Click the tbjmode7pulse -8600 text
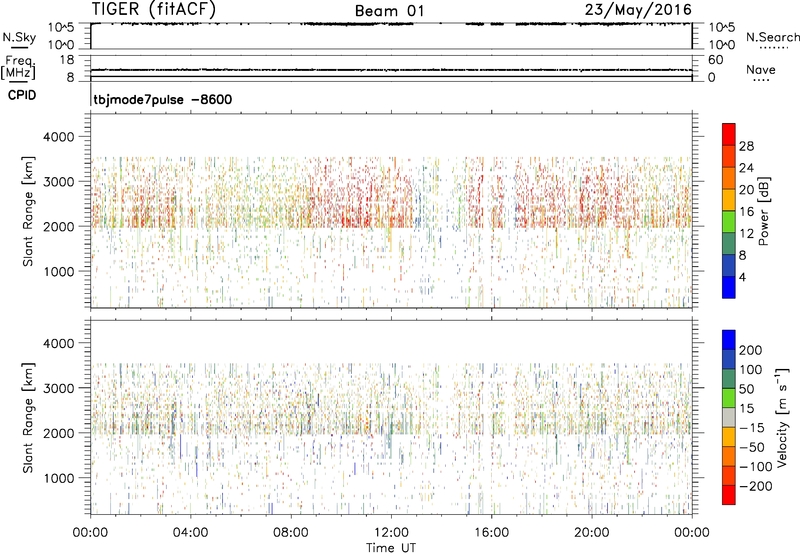Viewport: 800px width, 554px height. click(162, 99)
